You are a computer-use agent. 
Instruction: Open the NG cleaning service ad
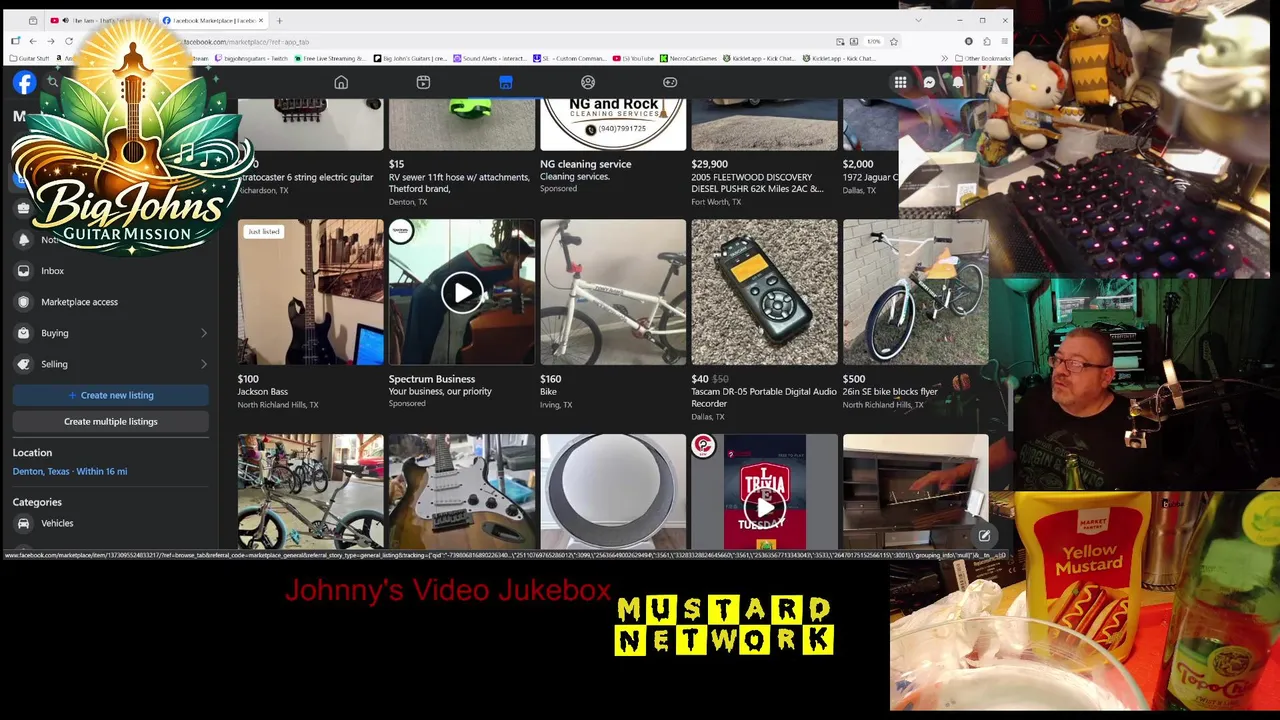[613, 125]
